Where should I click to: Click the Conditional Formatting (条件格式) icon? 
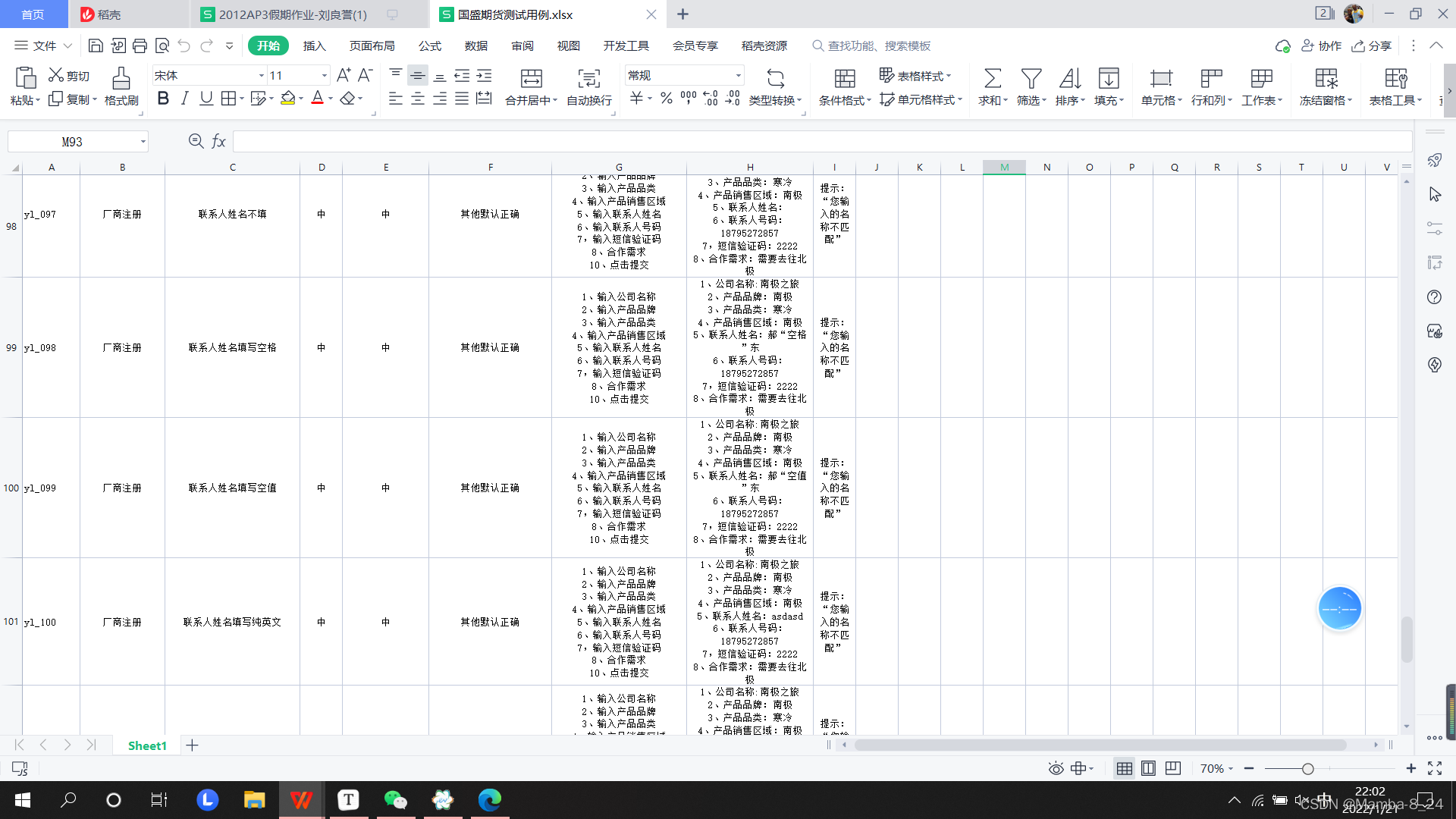click(x=844, y=79)
